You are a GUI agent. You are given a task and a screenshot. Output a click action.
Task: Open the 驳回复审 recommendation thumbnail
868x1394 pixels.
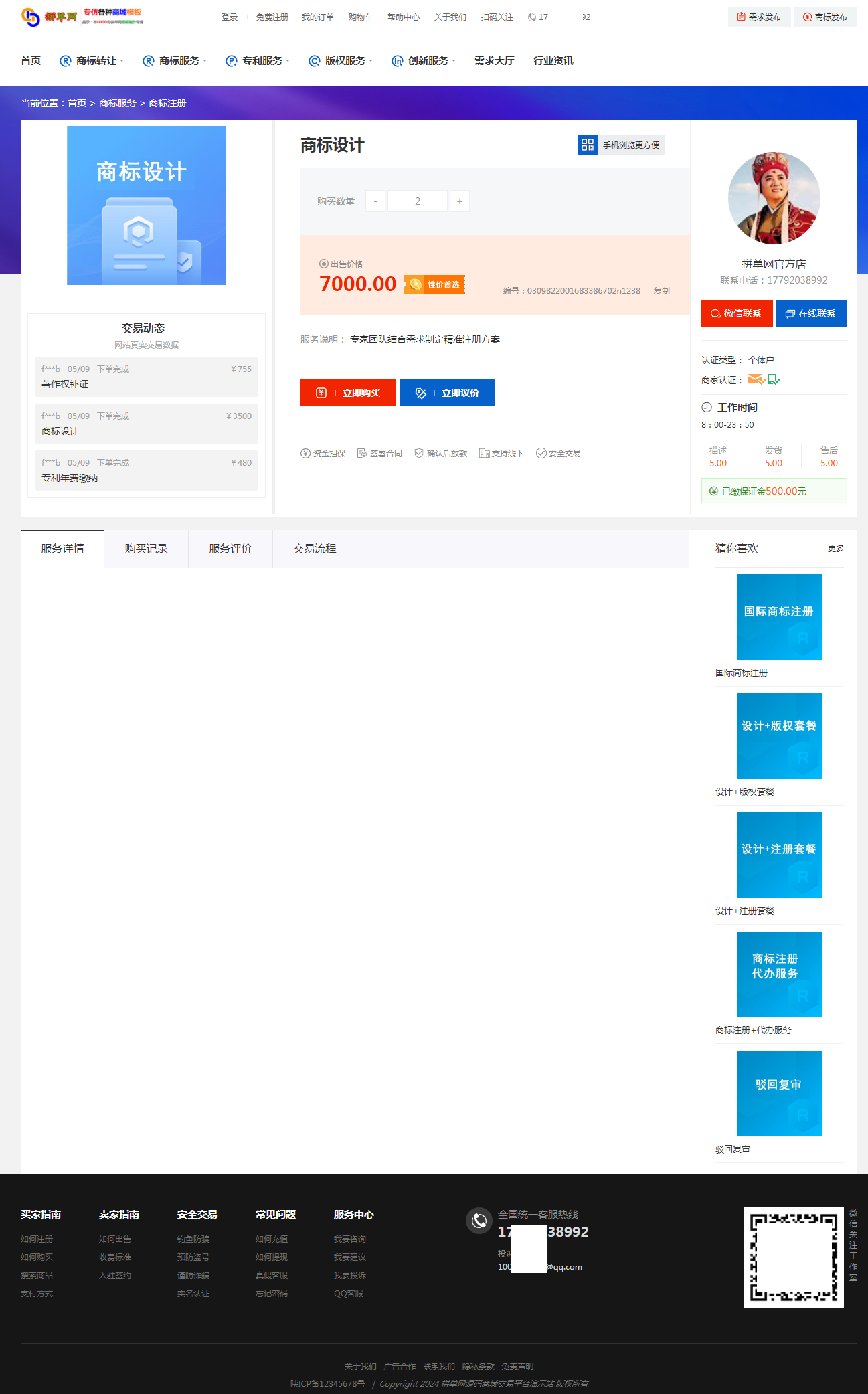(780, 1094)
